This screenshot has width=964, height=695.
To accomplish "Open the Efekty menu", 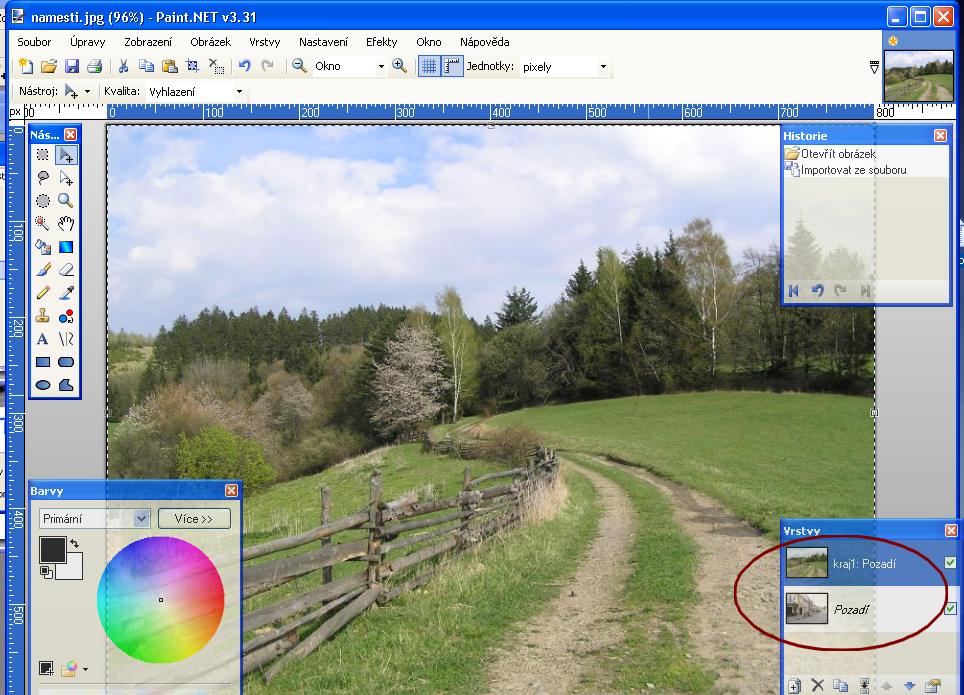I will (x=381, y=42).
